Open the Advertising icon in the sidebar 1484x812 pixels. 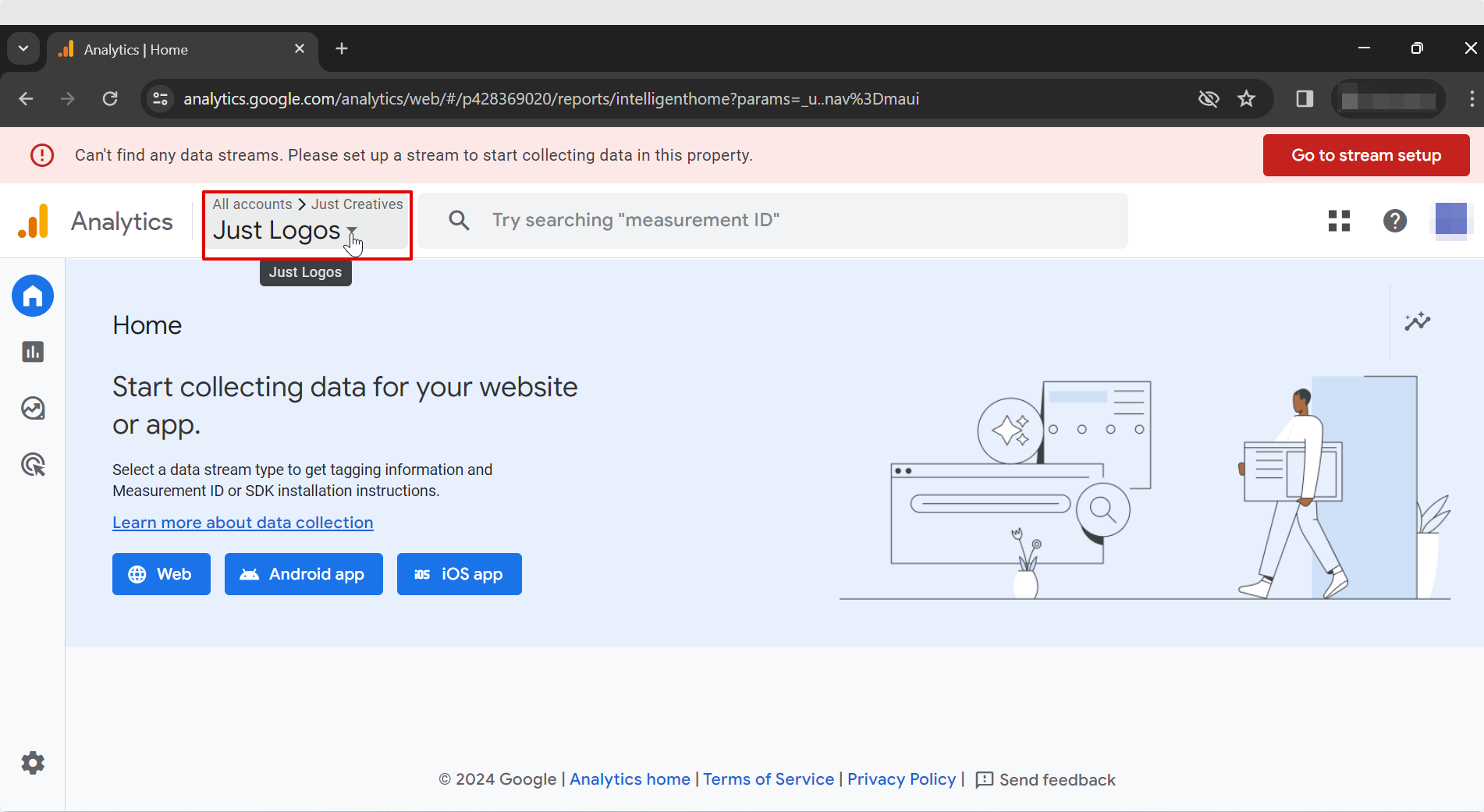(x=33, y=465)
